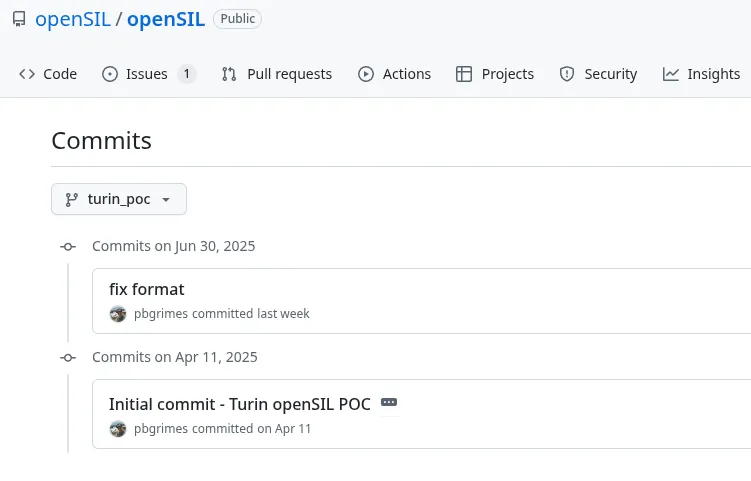Click the Insights graph icon

671,74
